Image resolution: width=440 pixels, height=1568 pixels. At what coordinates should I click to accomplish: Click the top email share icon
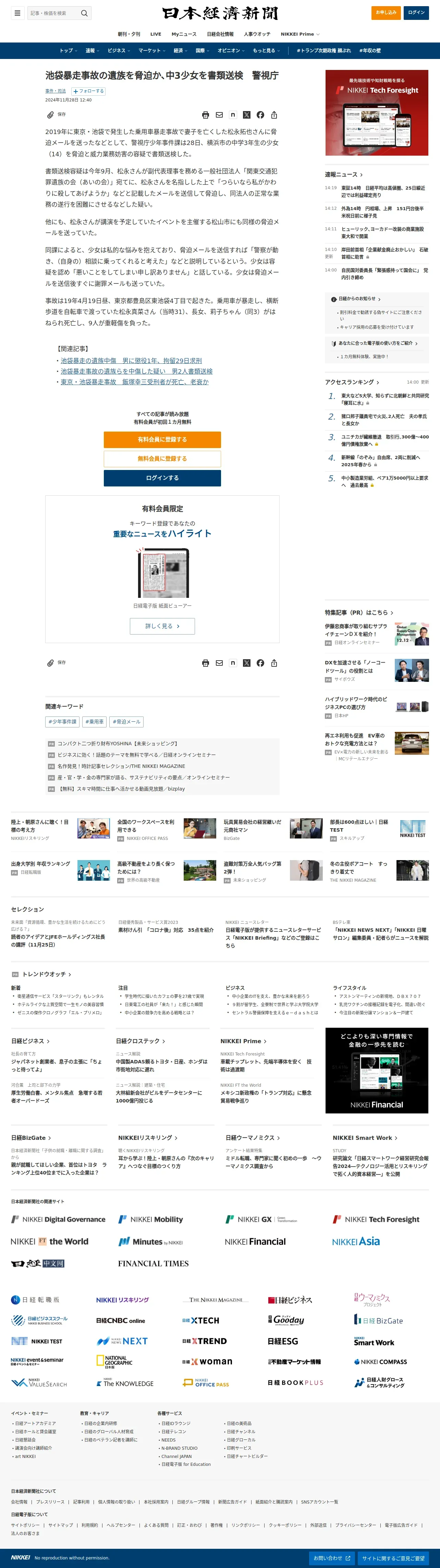tap(219, 114)
